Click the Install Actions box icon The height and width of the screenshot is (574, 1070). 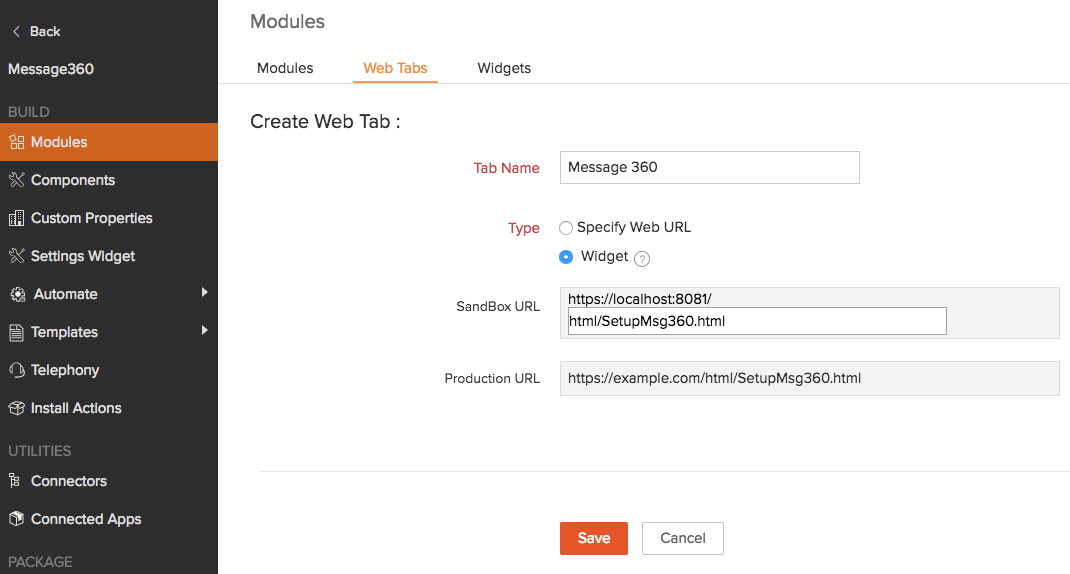coord(16,408)
